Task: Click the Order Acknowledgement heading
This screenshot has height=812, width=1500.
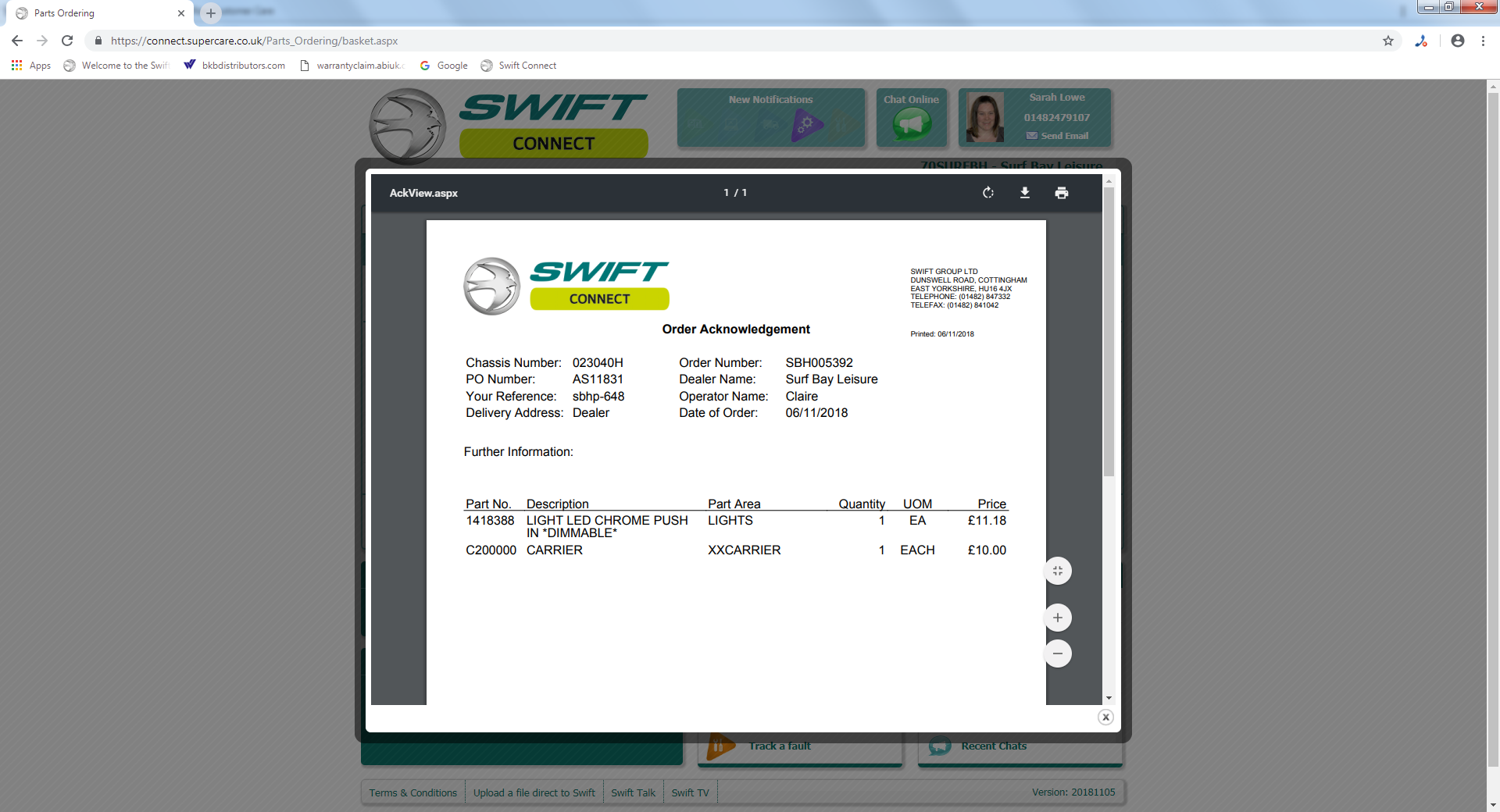Action: pos(736,329)
